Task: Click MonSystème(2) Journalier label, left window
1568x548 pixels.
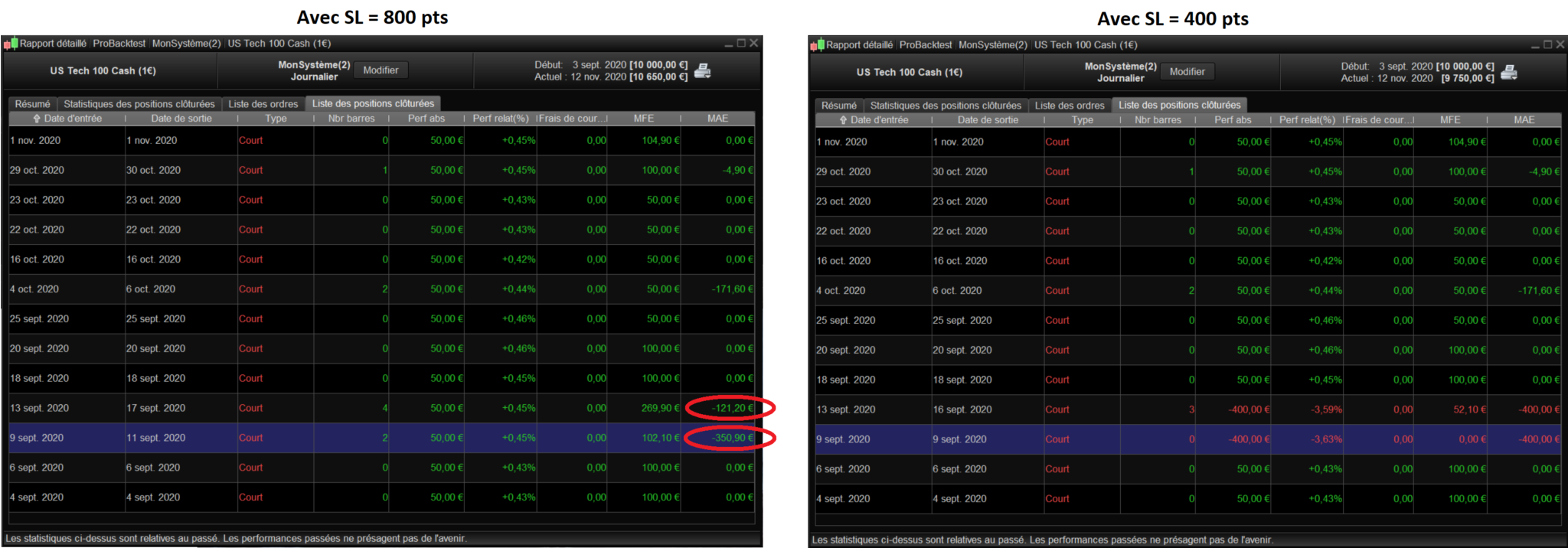Action: [x=314, y=71]
